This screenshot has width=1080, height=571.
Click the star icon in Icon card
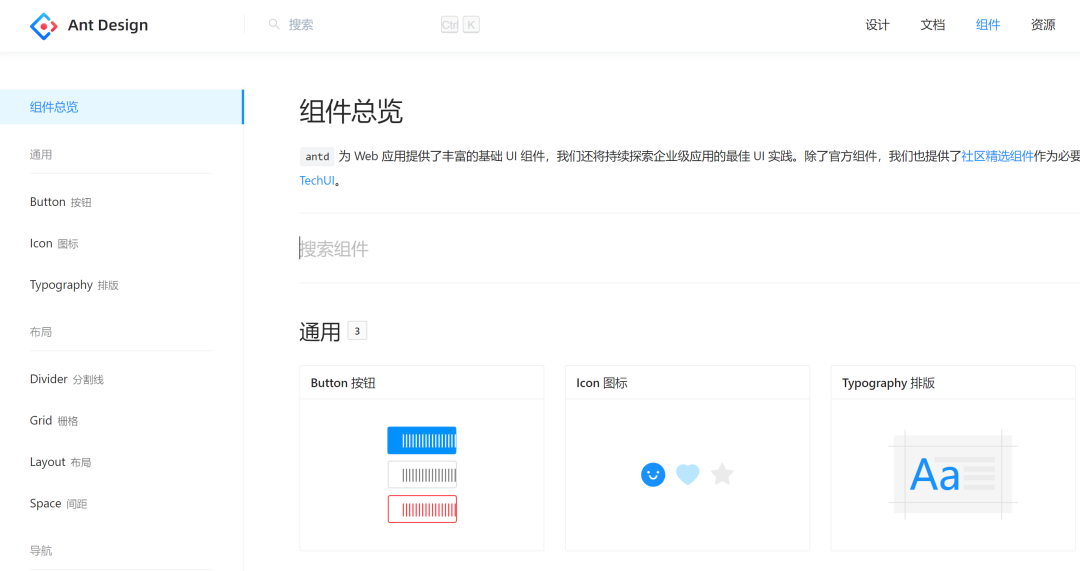(x=722, y=475)
